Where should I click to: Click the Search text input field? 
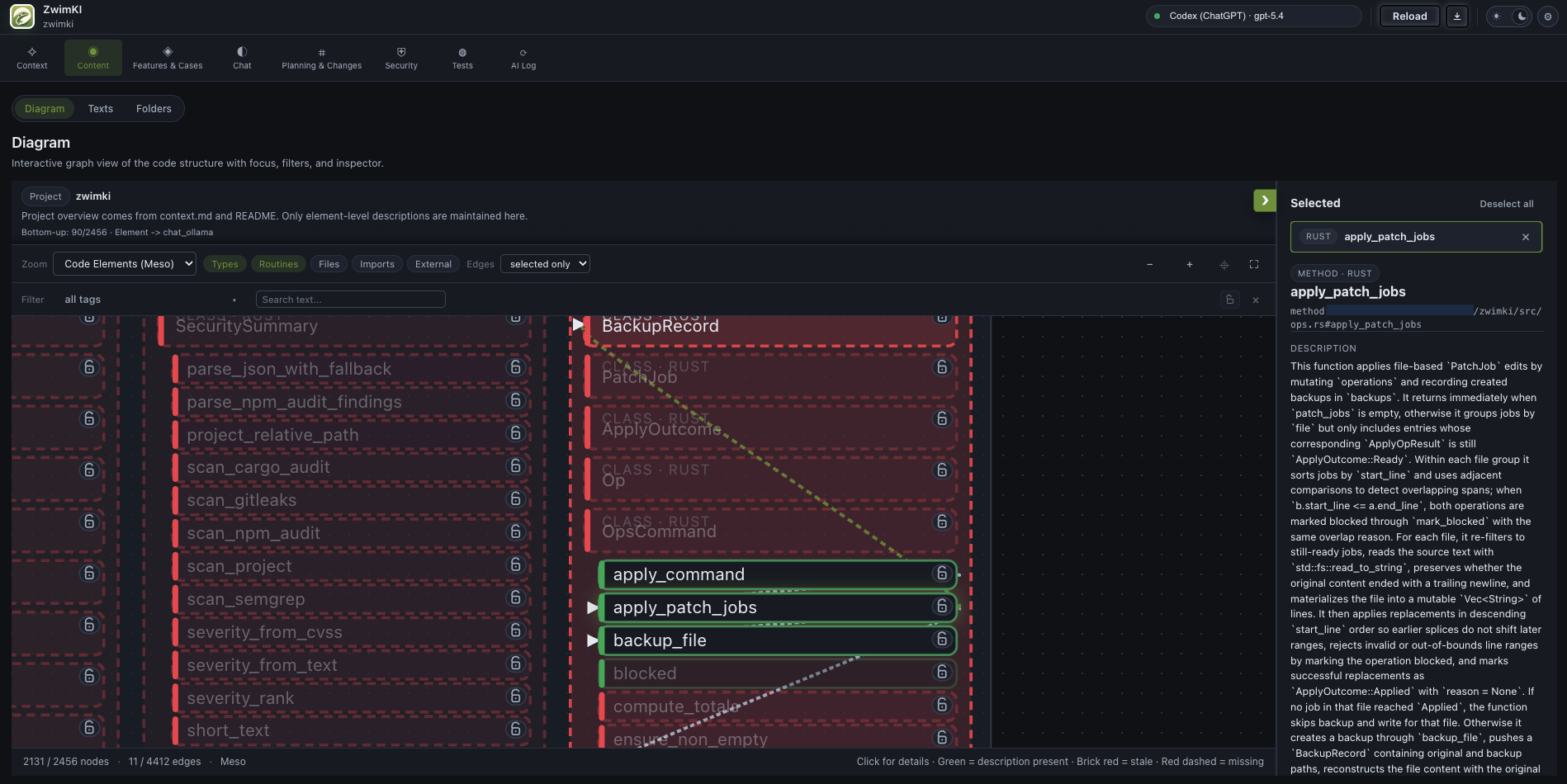pyautogui.click(x=350, y=300)
